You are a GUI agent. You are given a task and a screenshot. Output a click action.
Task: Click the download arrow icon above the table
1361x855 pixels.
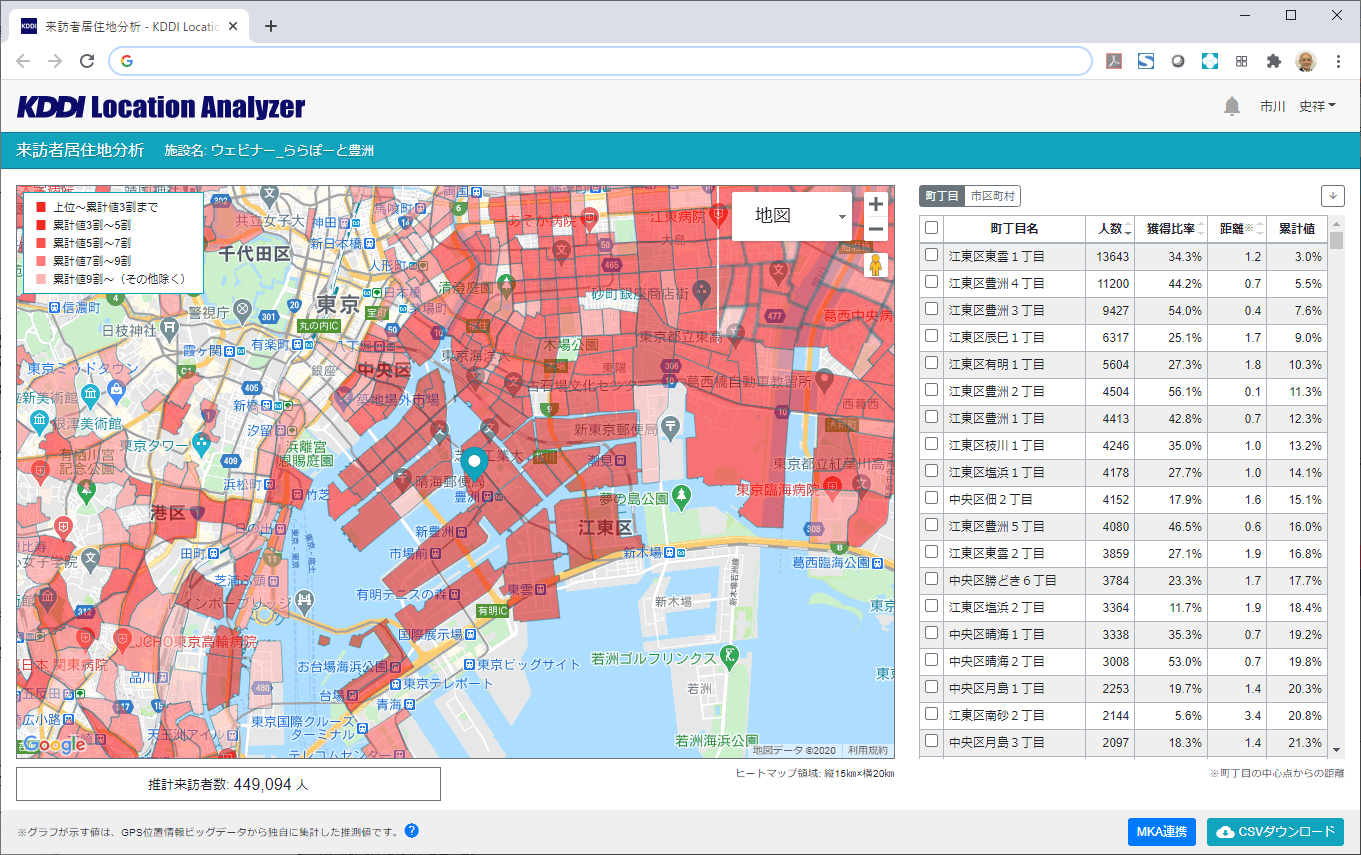click(1333, 196)
